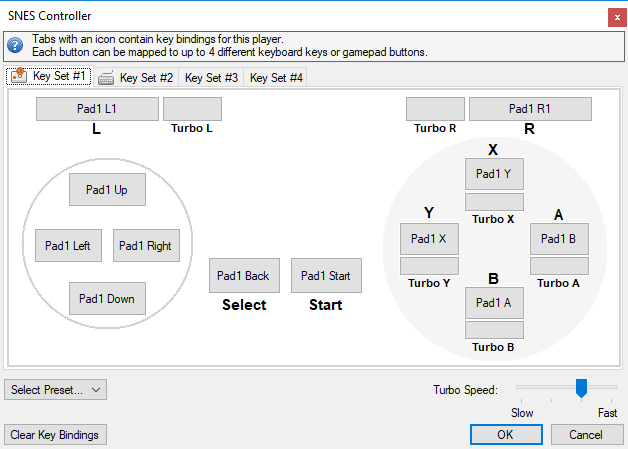The image size is (628, 449).
Task: Open the Key Set #3 tab
Action: click(211, 78)
